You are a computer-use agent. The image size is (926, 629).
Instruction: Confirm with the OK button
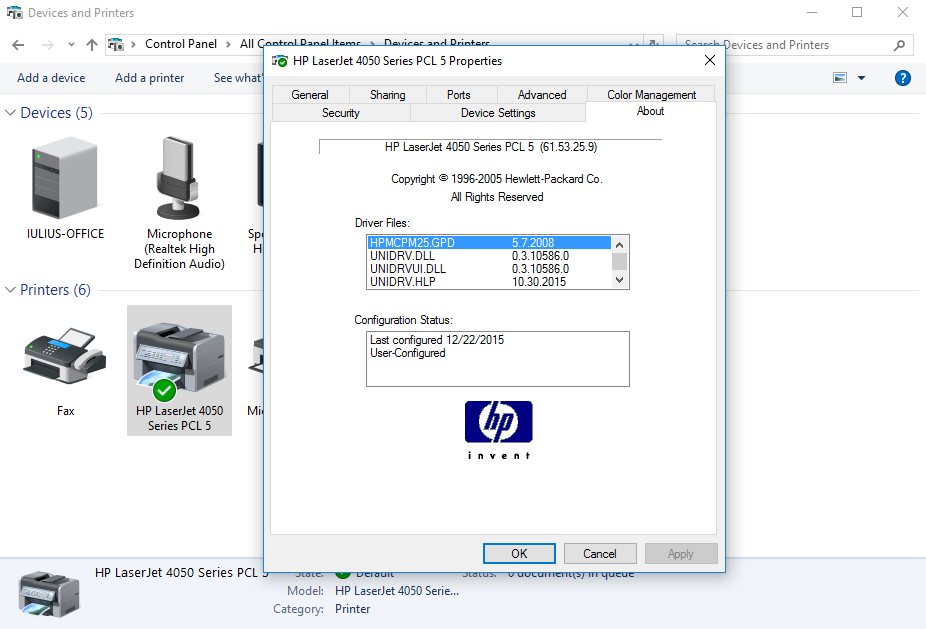click(519, 553)
